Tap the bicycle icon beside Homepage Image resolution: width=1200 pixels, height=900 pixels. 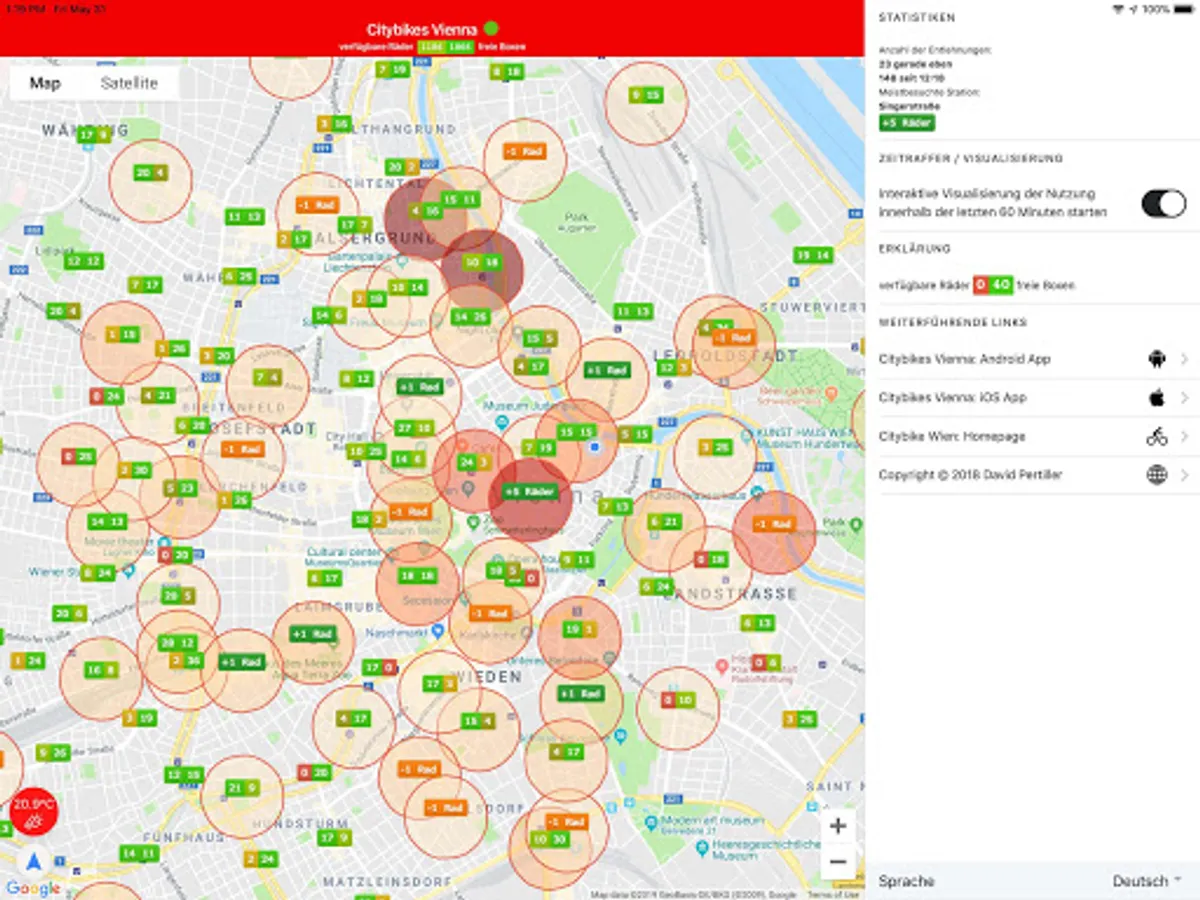tap(1157, 436)
